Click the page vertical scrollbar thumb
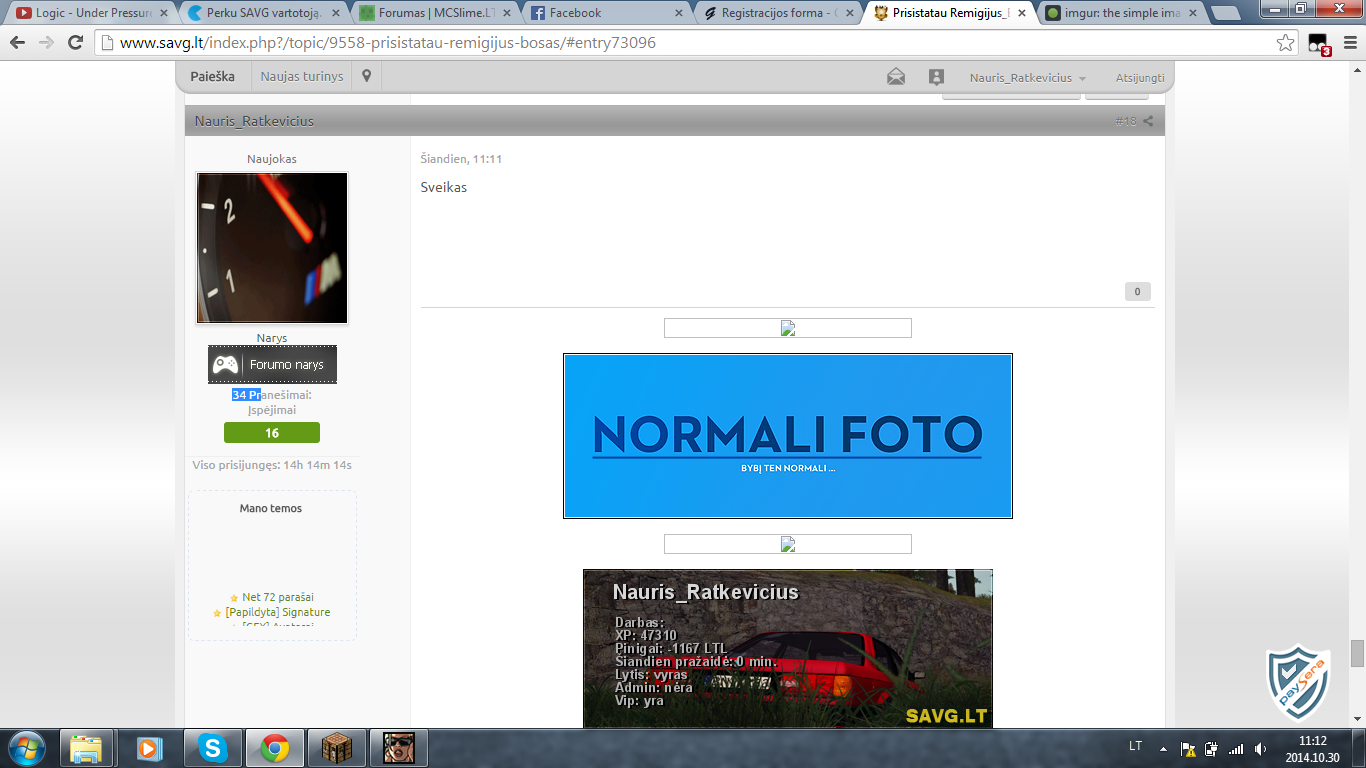Screen dimensions: 1366x768 tap(1357, 653)
